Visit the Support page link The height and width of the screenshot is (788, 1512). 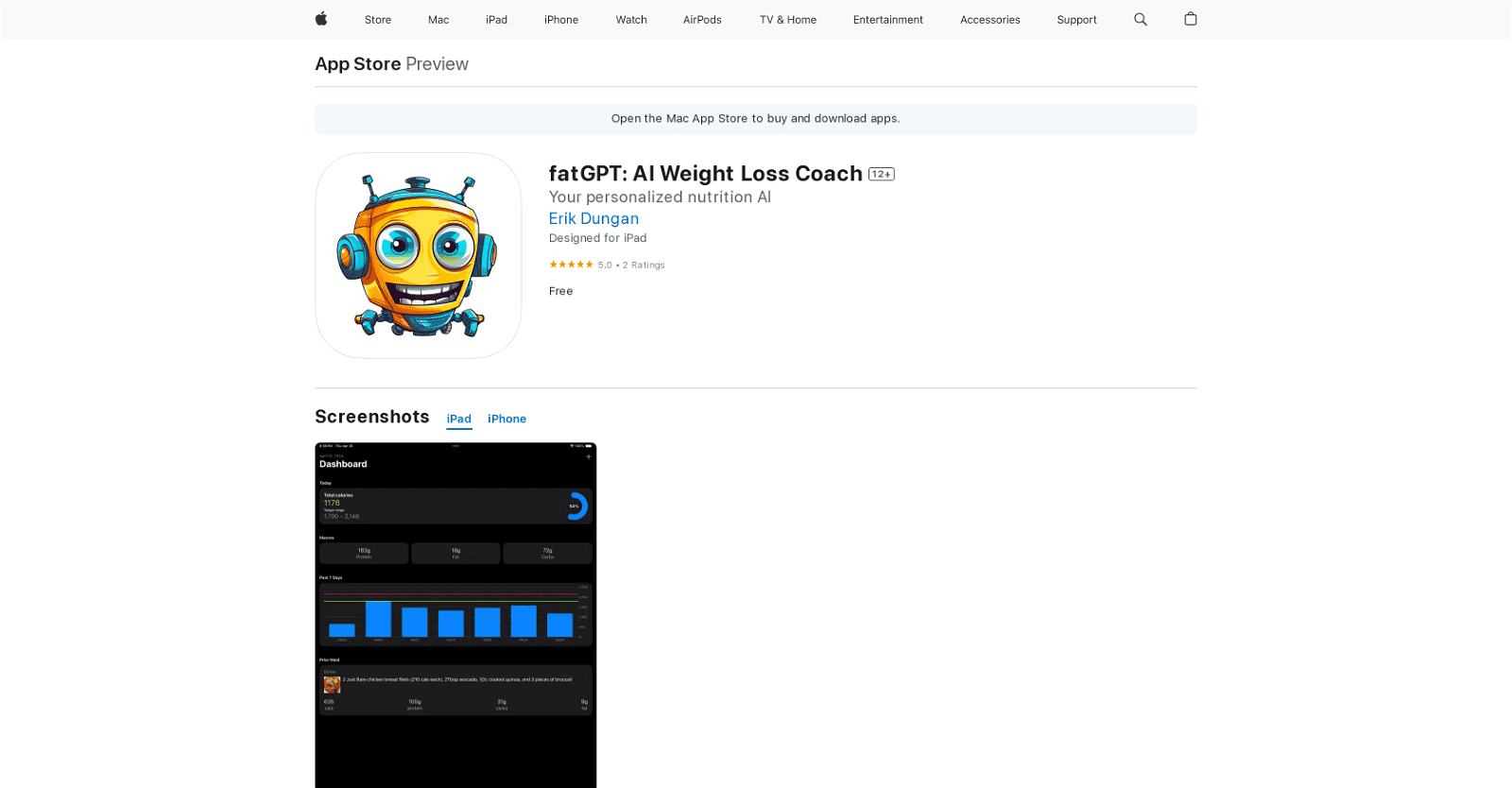(1076, 20)
